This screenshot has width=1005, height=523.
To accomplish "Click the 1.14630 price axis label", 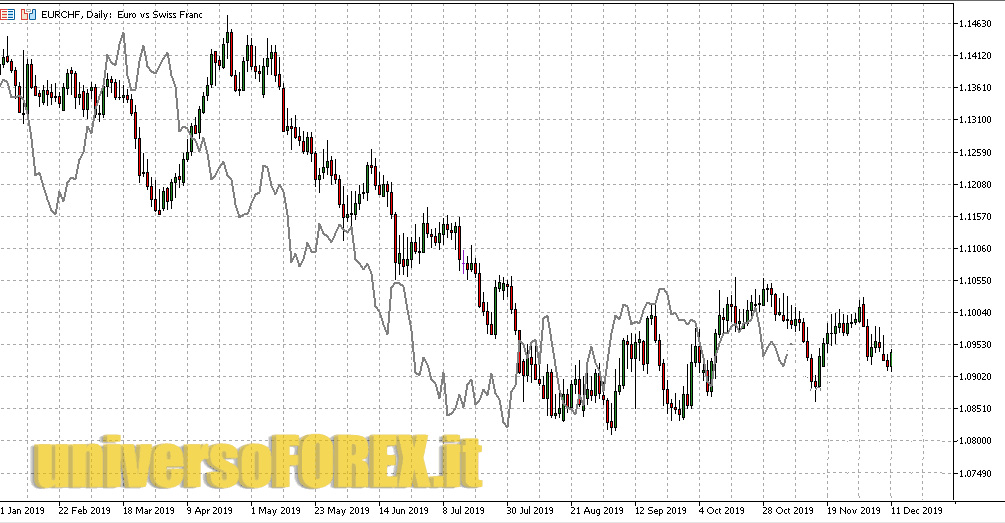I will pyautogui.click(x=973, y=24).
